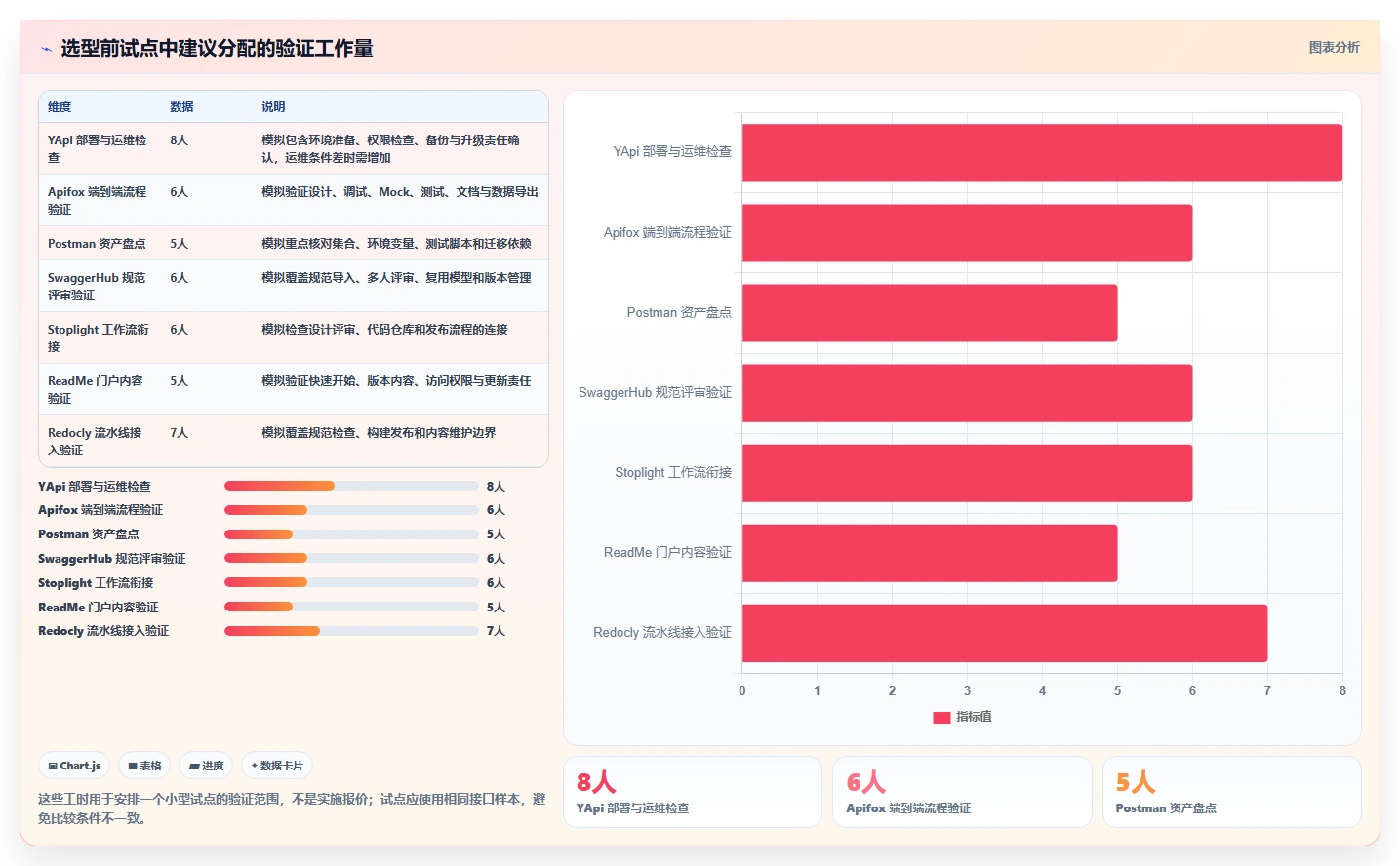Click the 7人 value beside the Redocly progress bar

click(x=496, y=631)
